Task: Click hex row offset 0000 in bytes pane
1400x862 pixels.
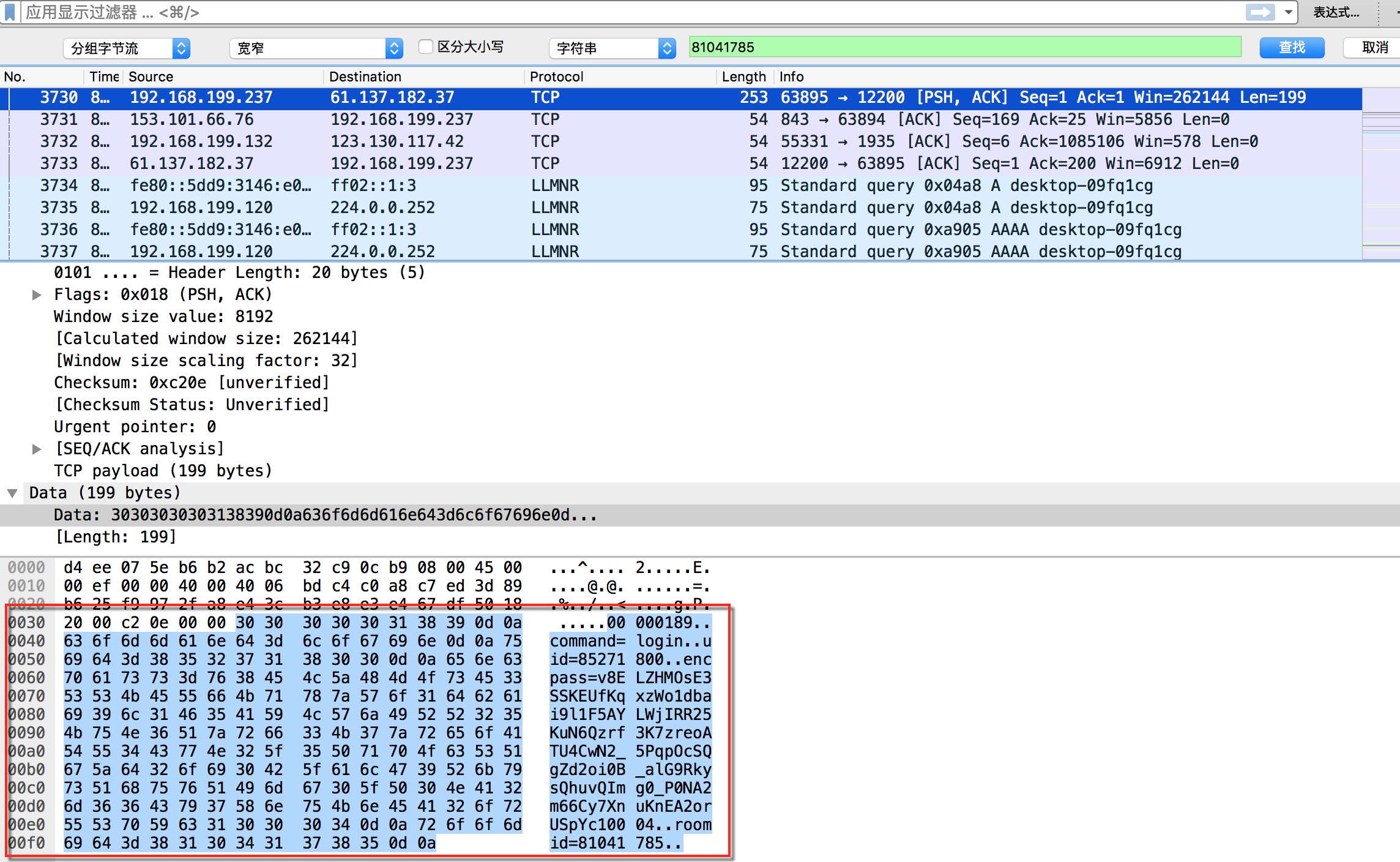Action: 27,568
